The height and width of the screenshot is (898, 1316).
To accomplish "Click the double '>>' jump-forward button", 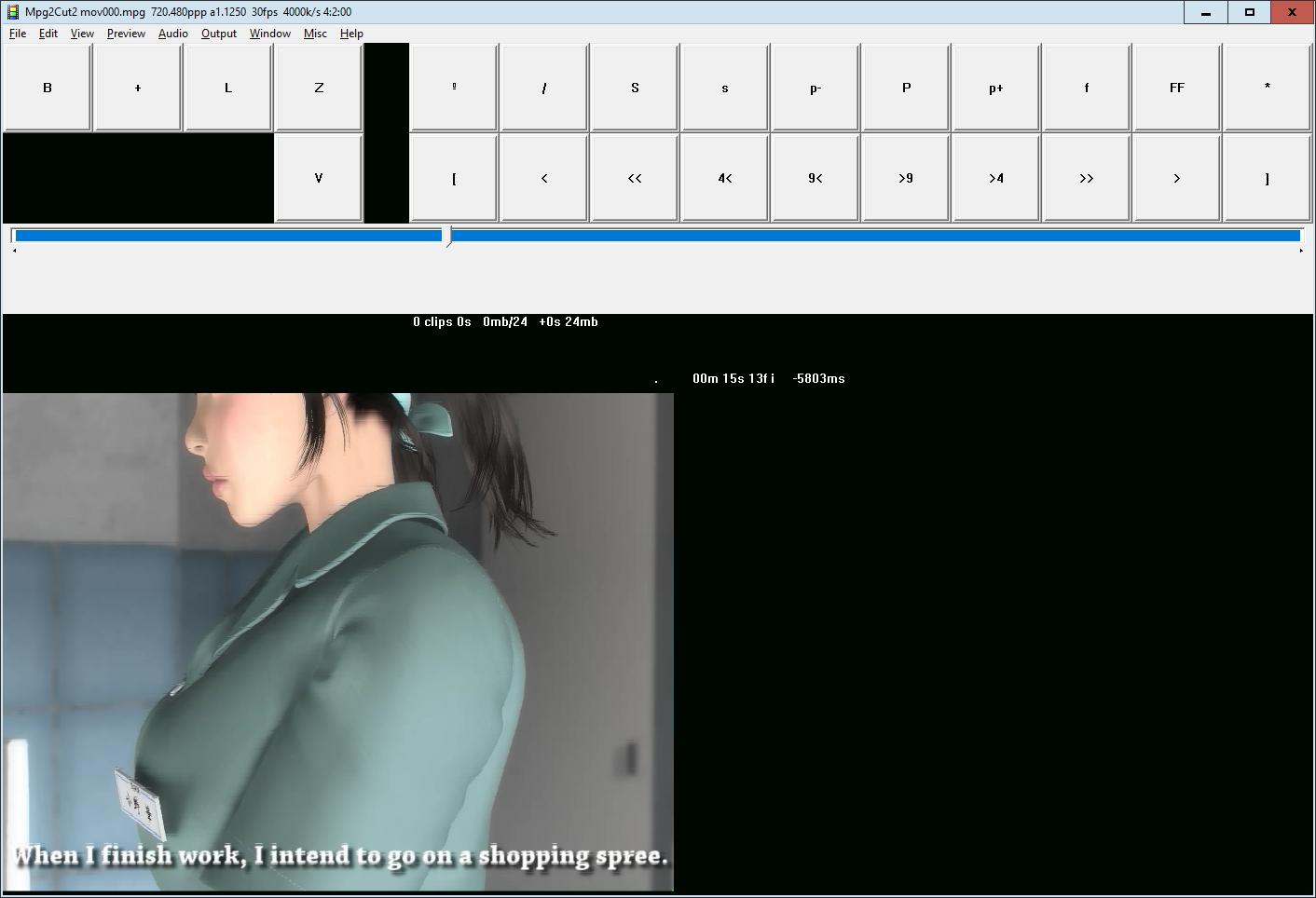I will 1087,178.
